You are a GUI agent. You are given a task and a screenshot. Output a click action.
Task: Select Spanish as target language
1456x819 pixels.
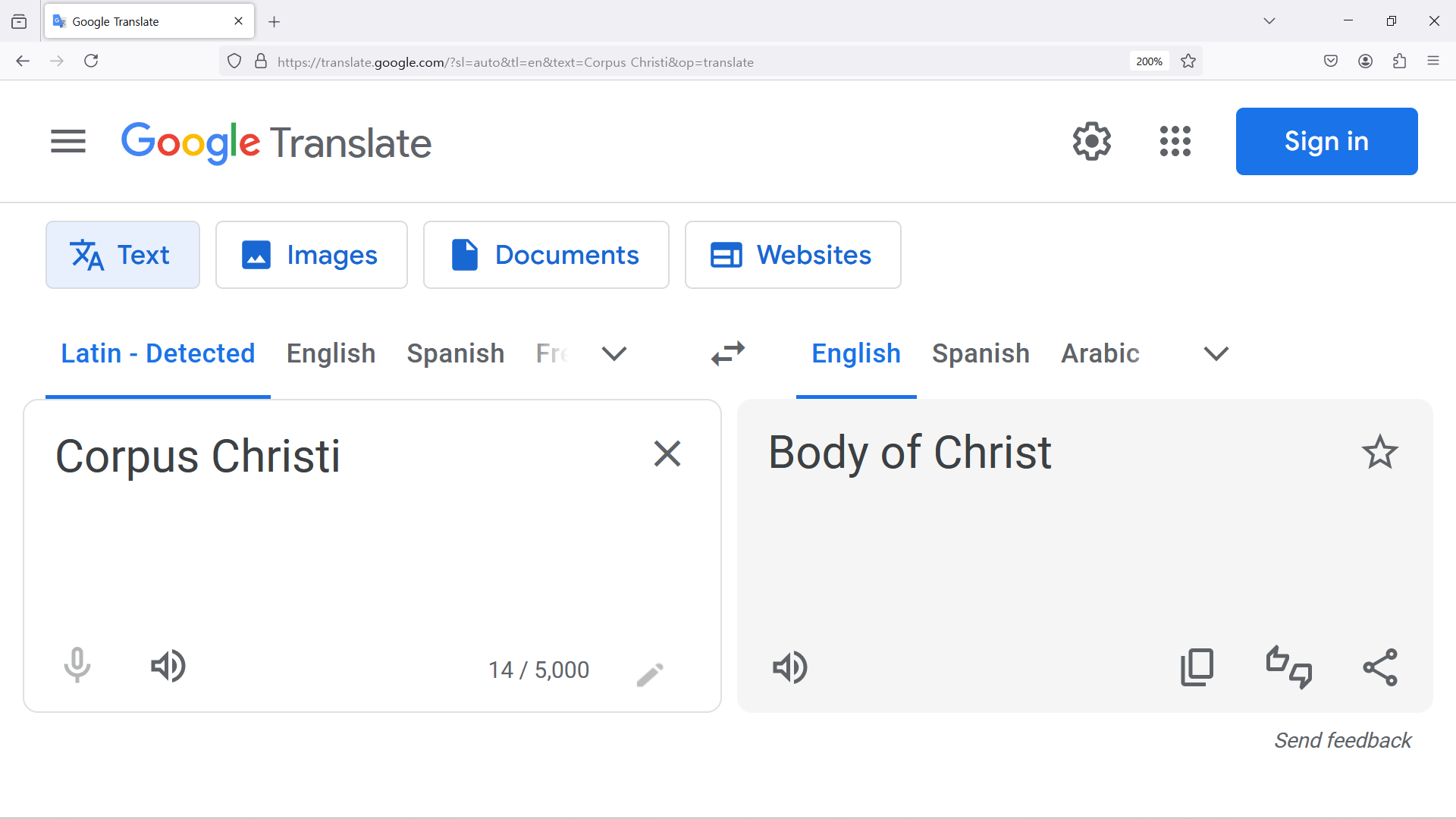[x=981, y=353]
